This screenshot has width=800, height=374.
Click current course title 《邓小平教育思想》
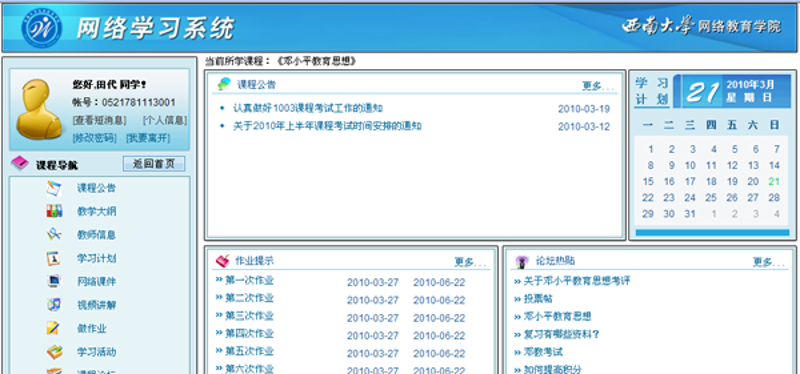point(315,61)
